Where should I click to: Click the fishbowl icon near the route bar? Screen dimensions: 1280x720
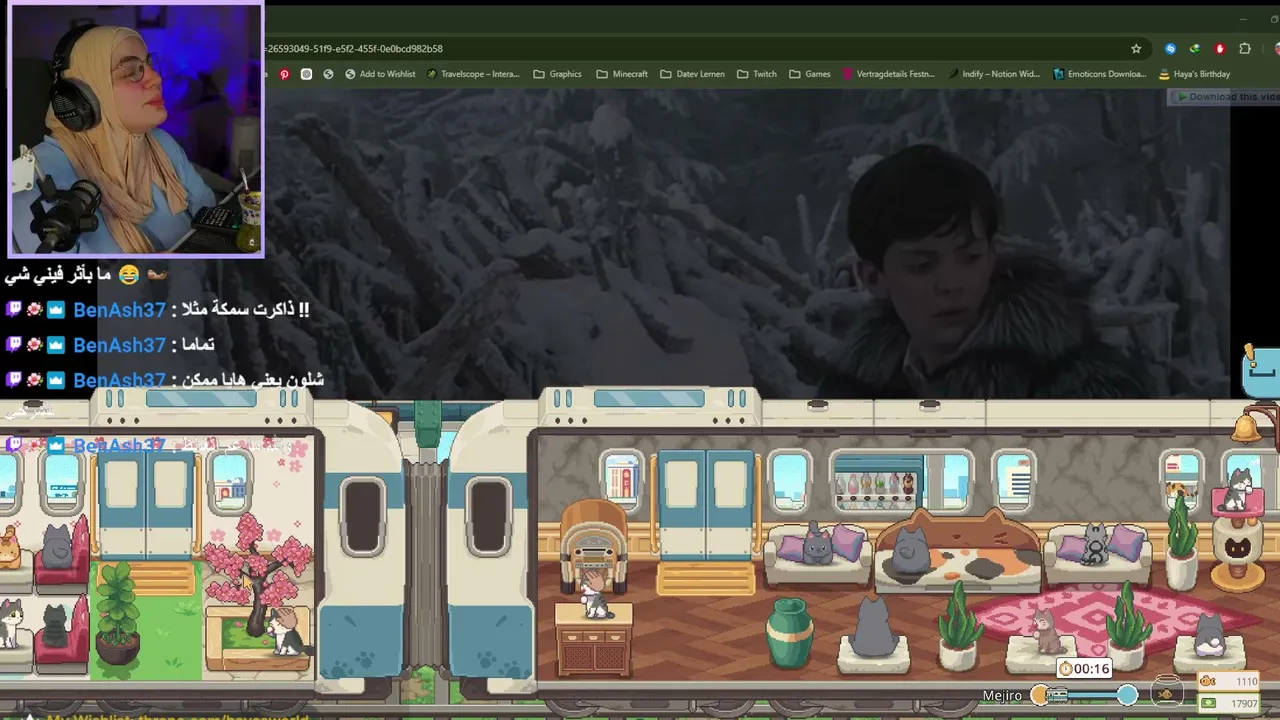pyautogui.click(x=1166, y=693)
